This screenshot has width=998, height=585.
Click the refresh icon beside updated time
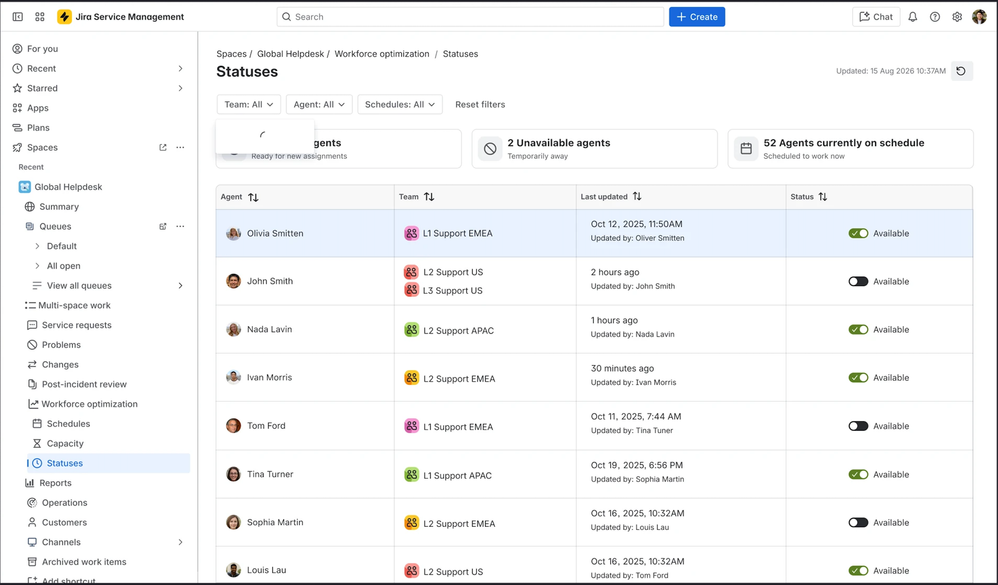[961, 71]
